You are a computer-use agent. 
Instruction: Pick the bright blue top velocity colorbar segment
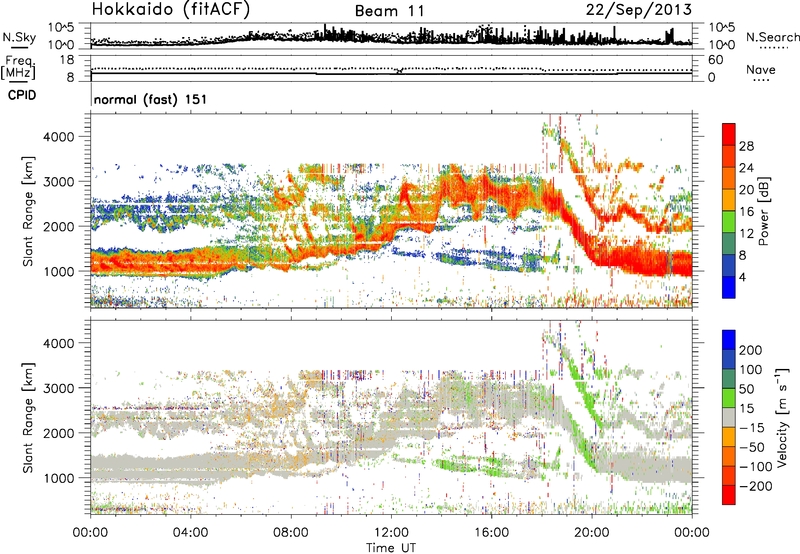(729, 340)
